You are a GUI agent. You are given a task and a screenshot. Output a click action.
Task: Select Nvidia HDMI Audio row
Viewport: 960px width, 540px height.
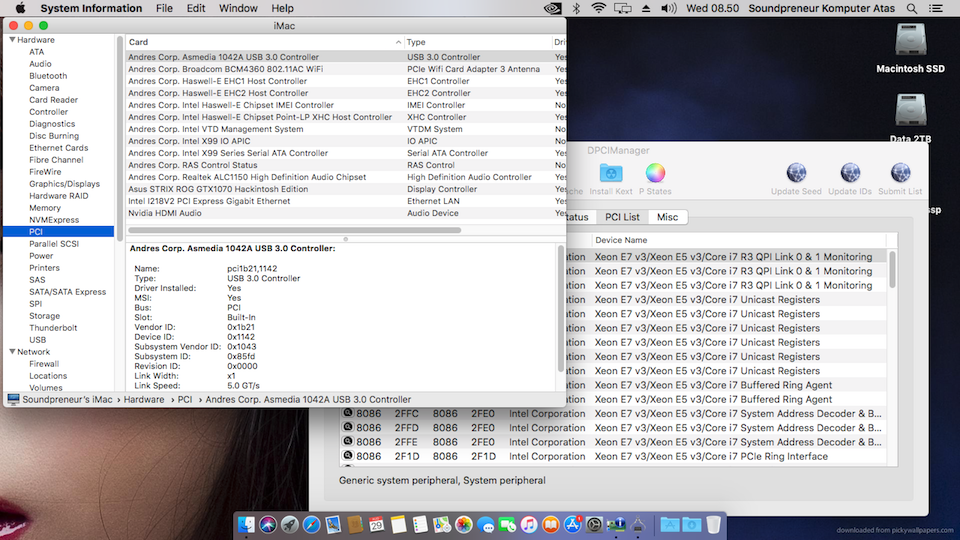[x=346, y=213]
